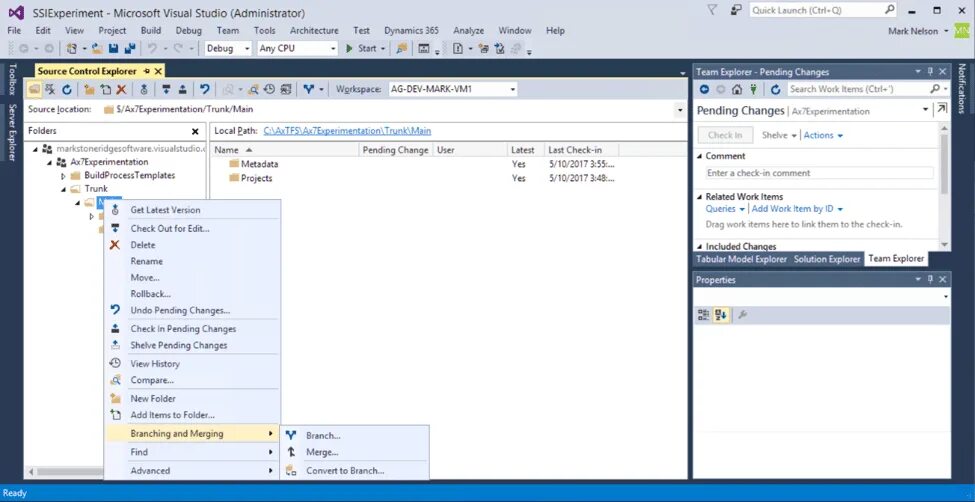Click New Folder icon in Source Control toolbar
This screenshot has height=502, width=975.
pyautogui.click(x=90, y=90)
